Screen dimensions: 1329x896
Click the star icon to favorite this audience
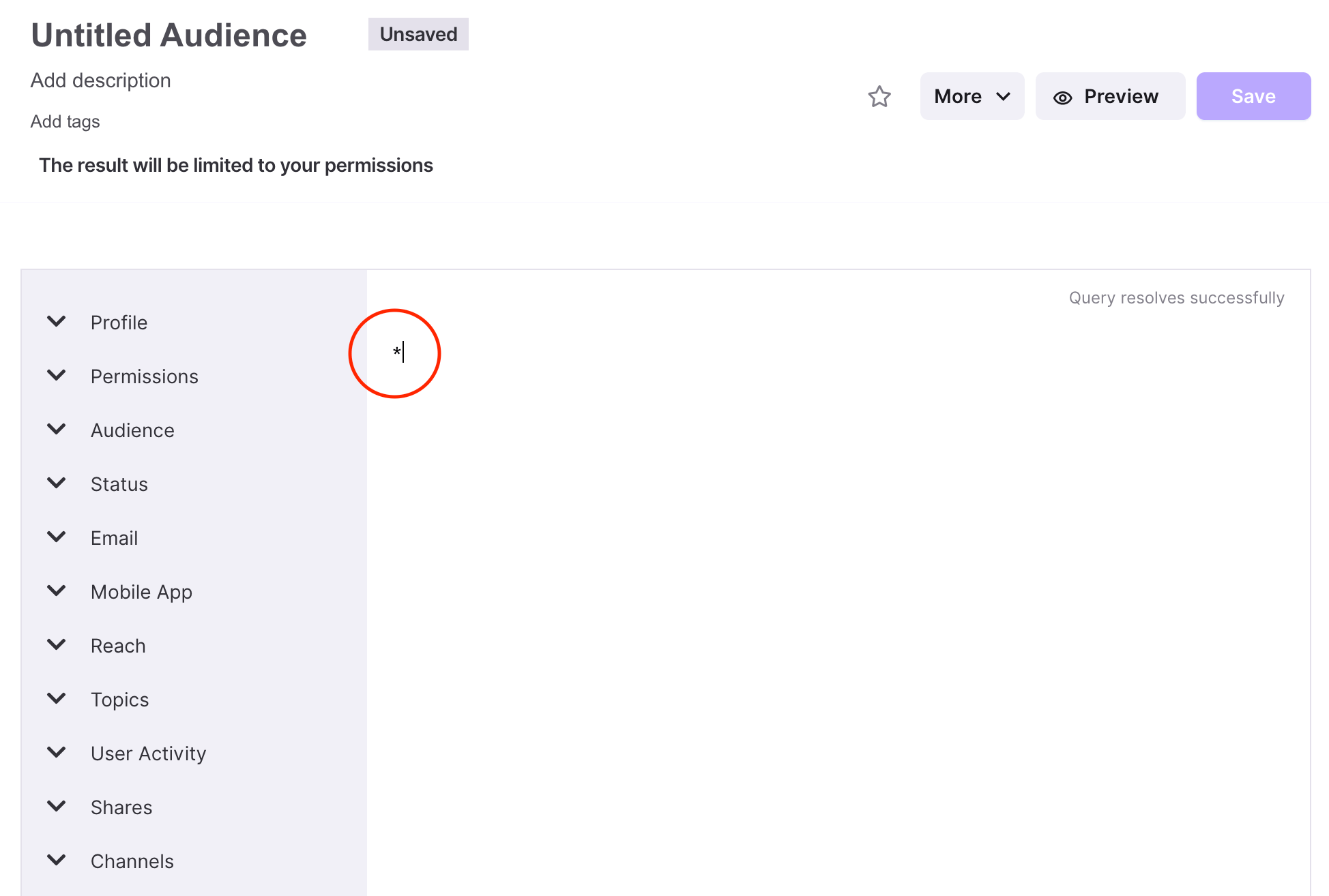[x=880, y=96]
